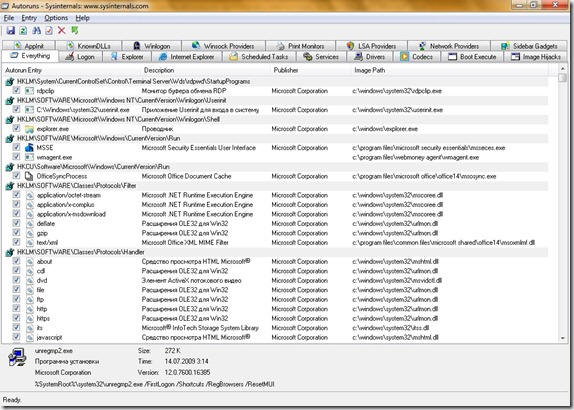This screenshot has height=410, width=574.
Task: Click the vertical scrollbar down arrow
Action: point(563,338)
